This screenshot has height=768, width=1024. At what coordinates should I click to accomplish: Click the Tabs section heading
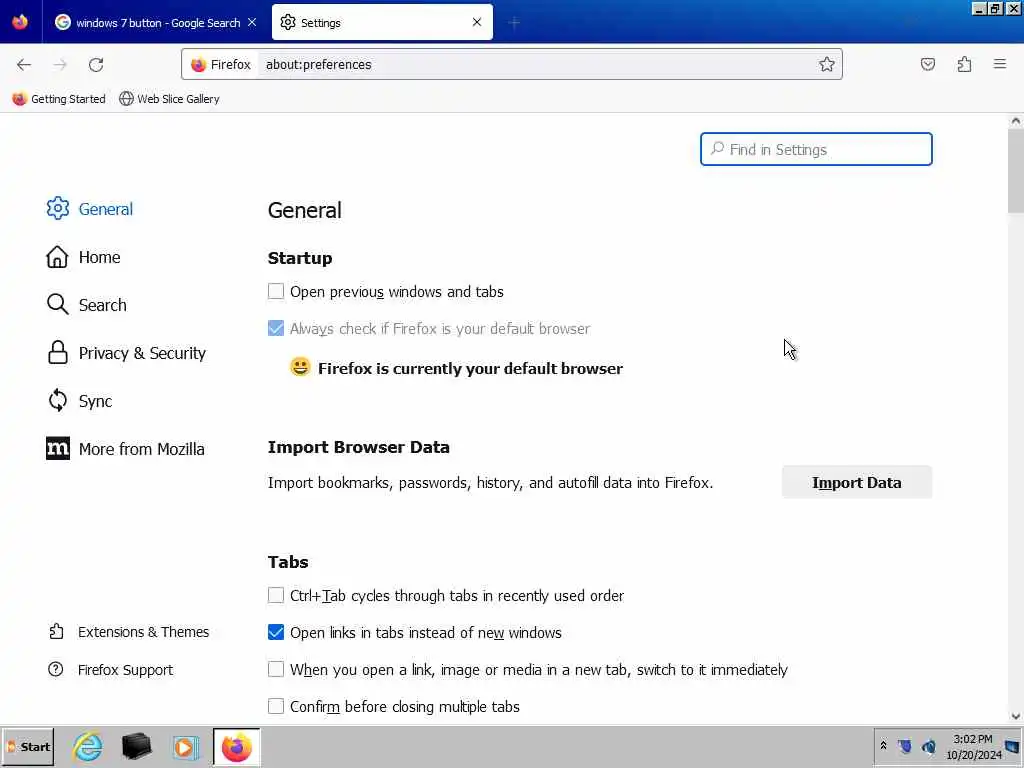click(x=288, y=562)
